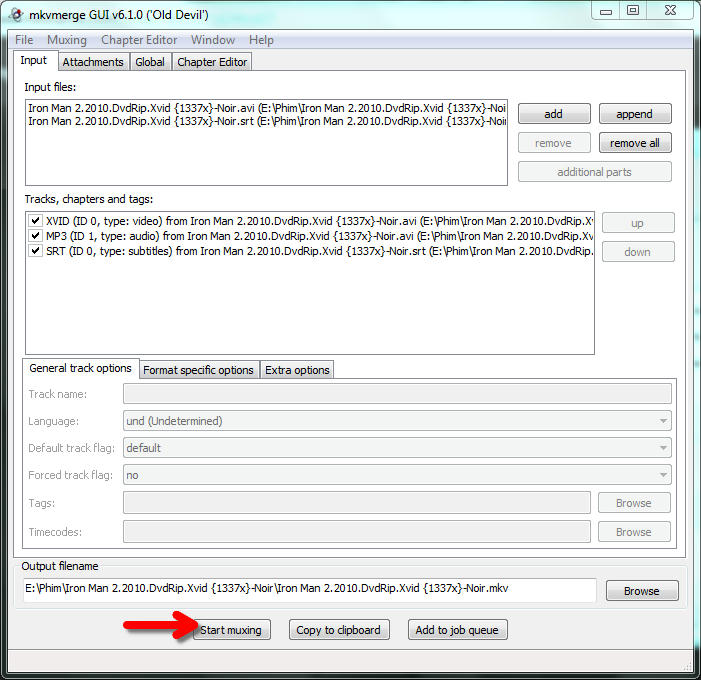Uncheck the SRT subtitles track checkbox

click(x=35, y=251)
